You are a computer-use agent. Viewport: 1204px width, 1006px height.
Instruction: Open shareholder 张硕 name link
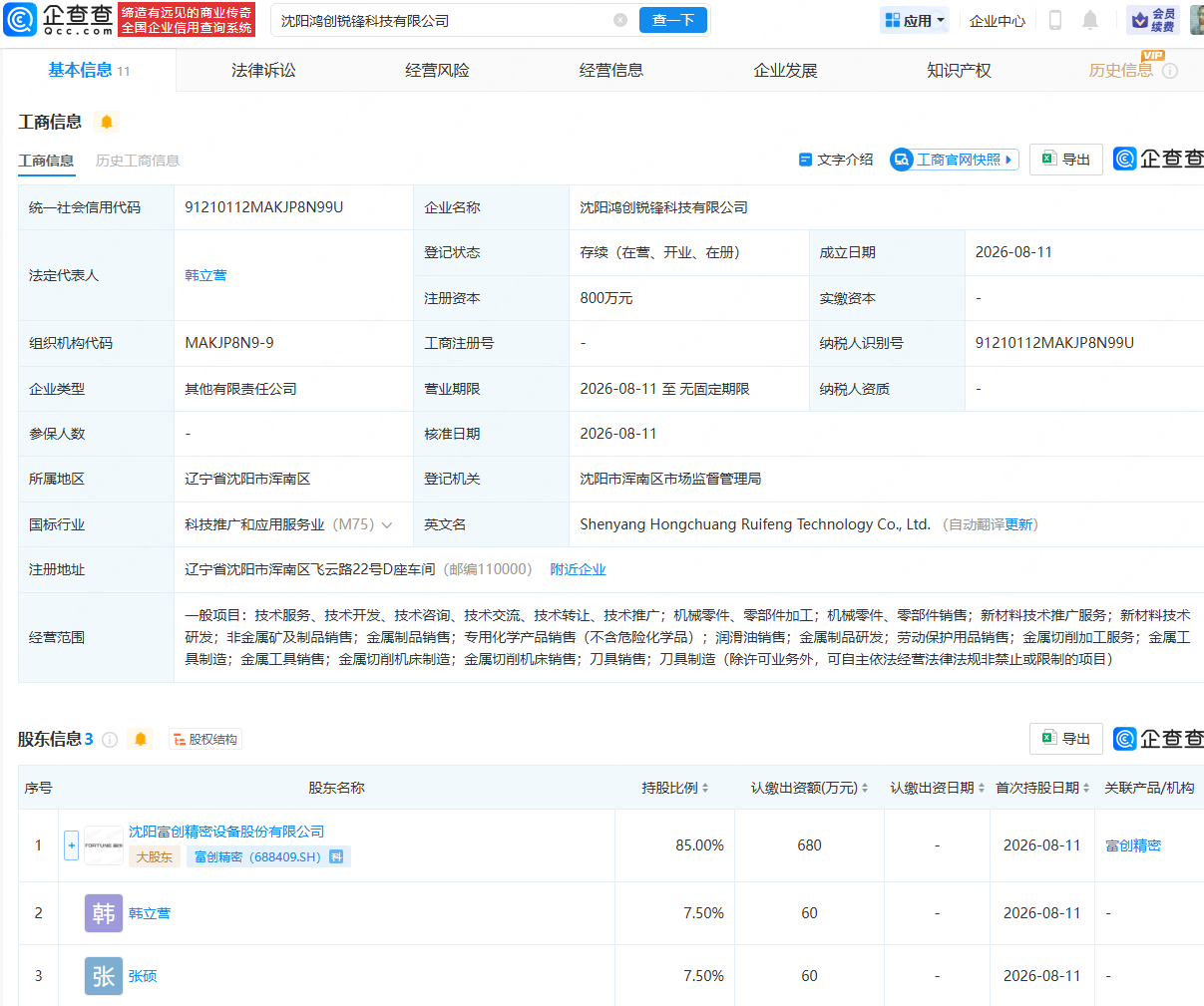coord(143,976)
